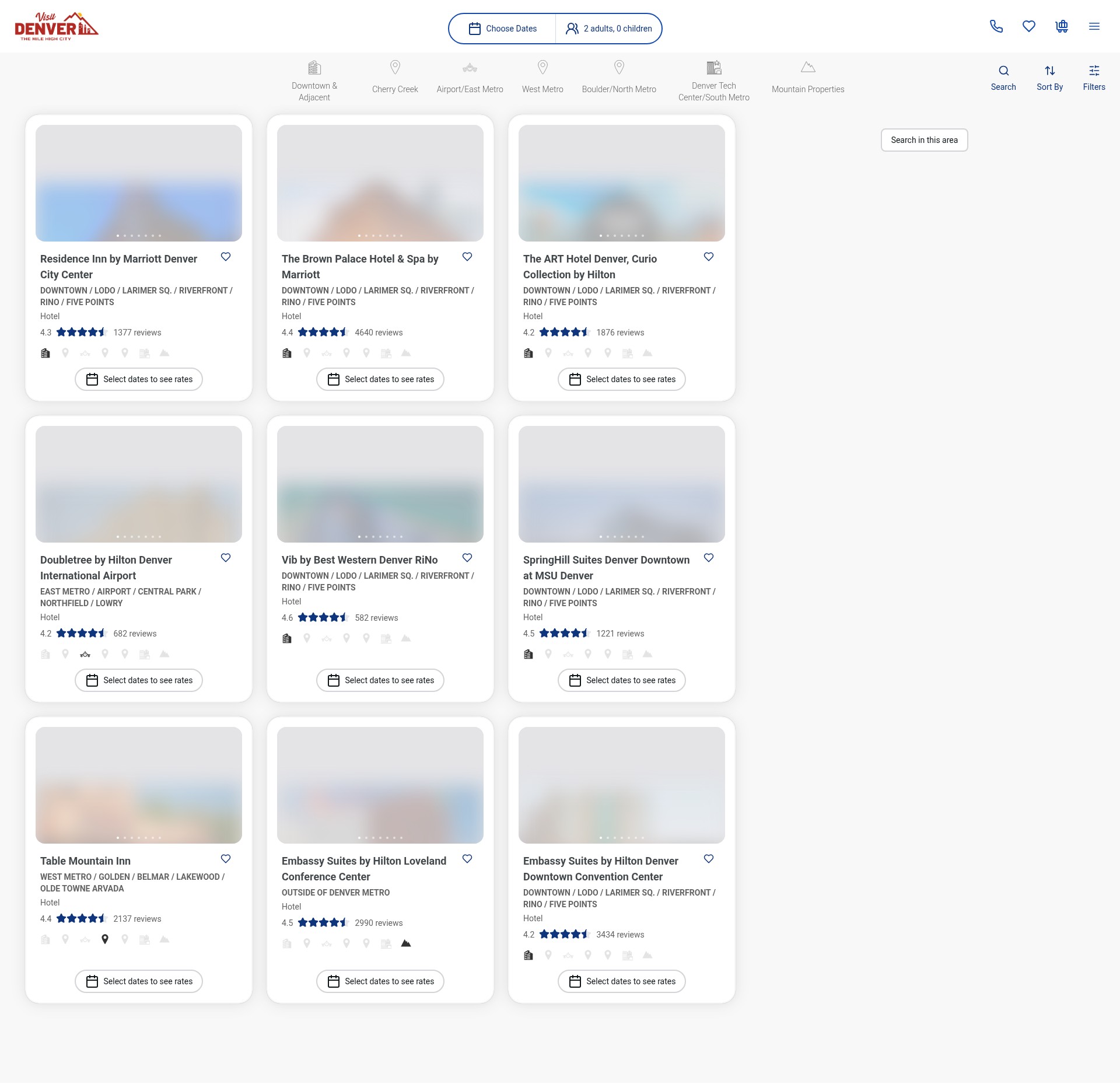
Task: Click Embassy Suites Downtown building icon
Action: point(528,955)
